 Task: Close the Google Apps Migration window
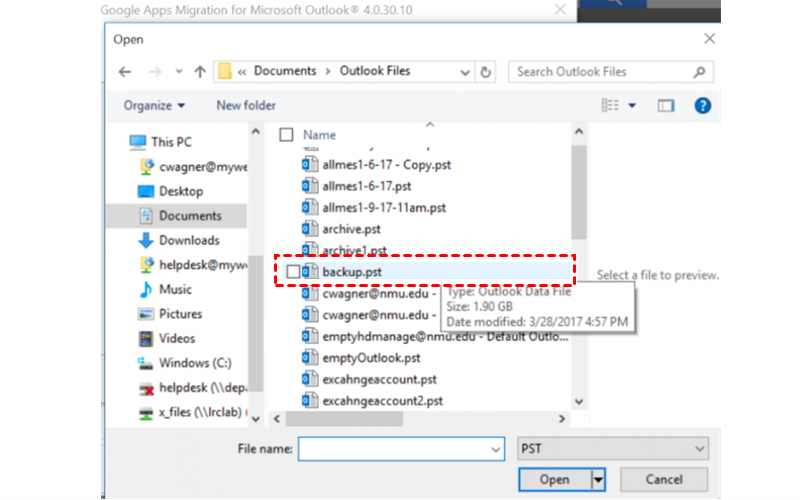point(560,9)
